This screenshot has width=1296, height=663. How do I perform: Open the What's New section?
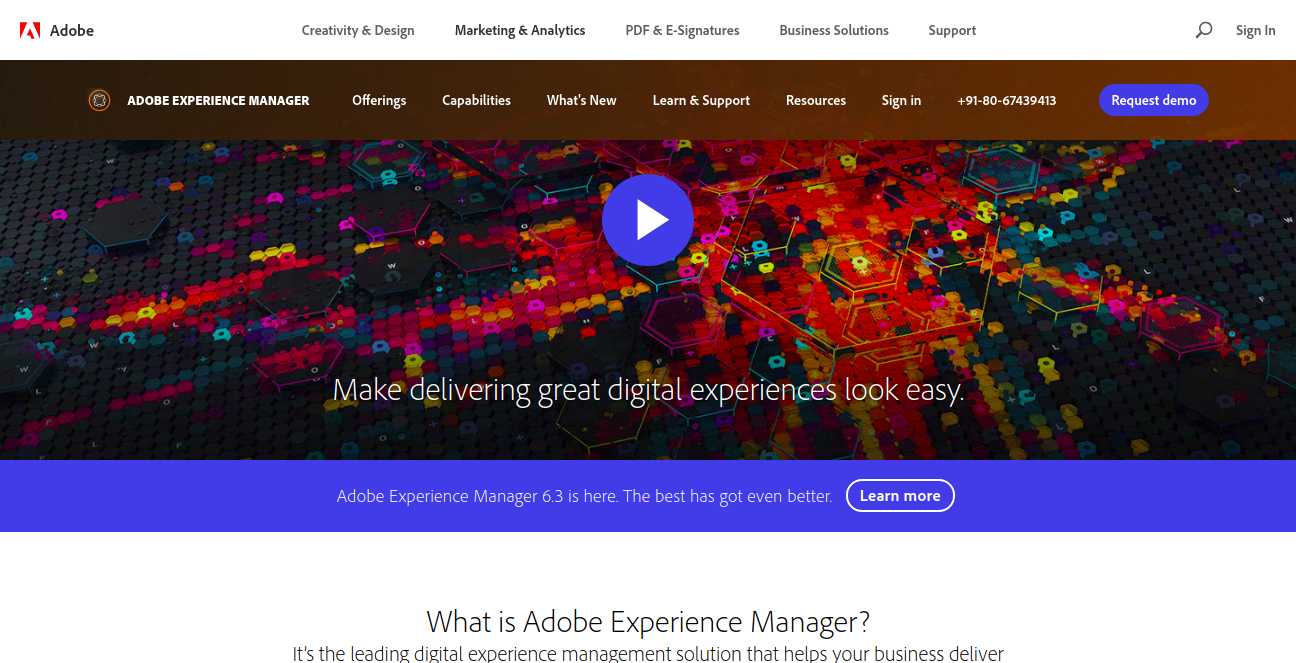point(581,100)
